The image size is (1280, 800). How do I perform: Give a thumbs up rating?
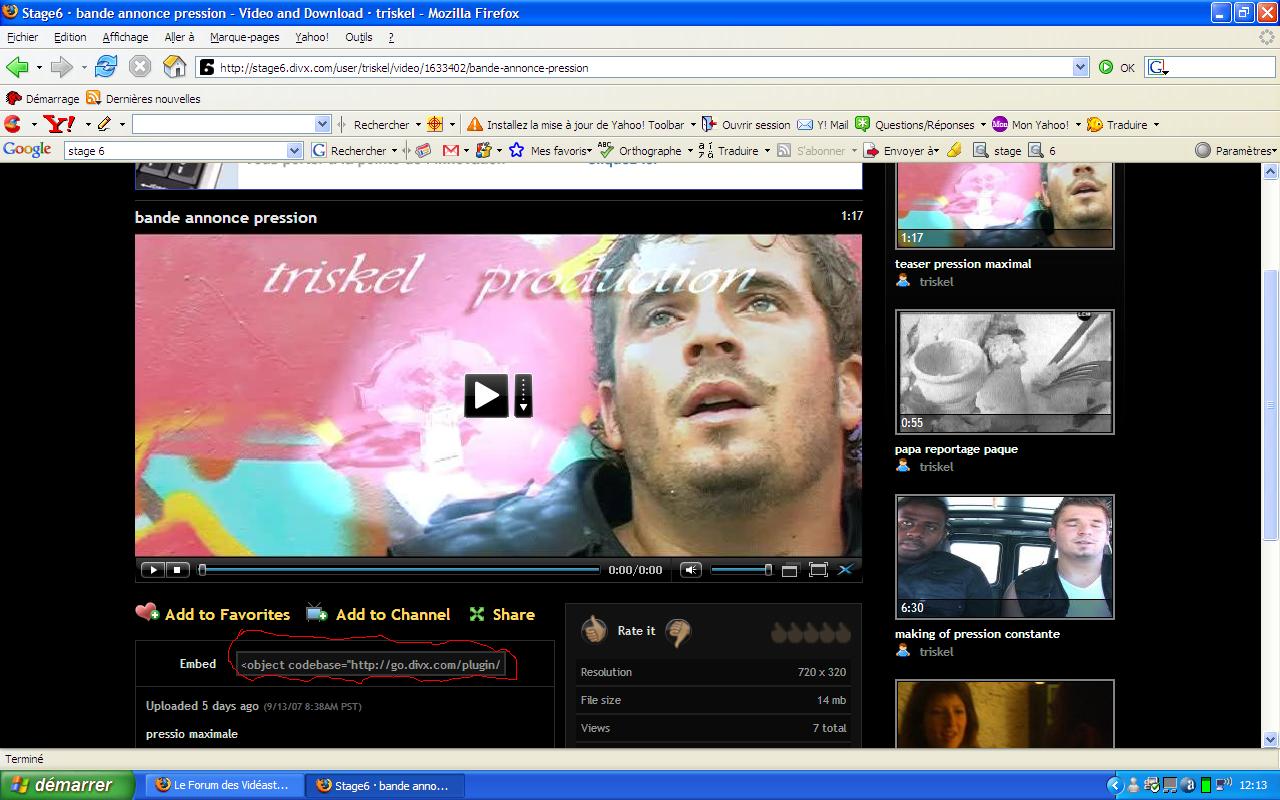594,630
